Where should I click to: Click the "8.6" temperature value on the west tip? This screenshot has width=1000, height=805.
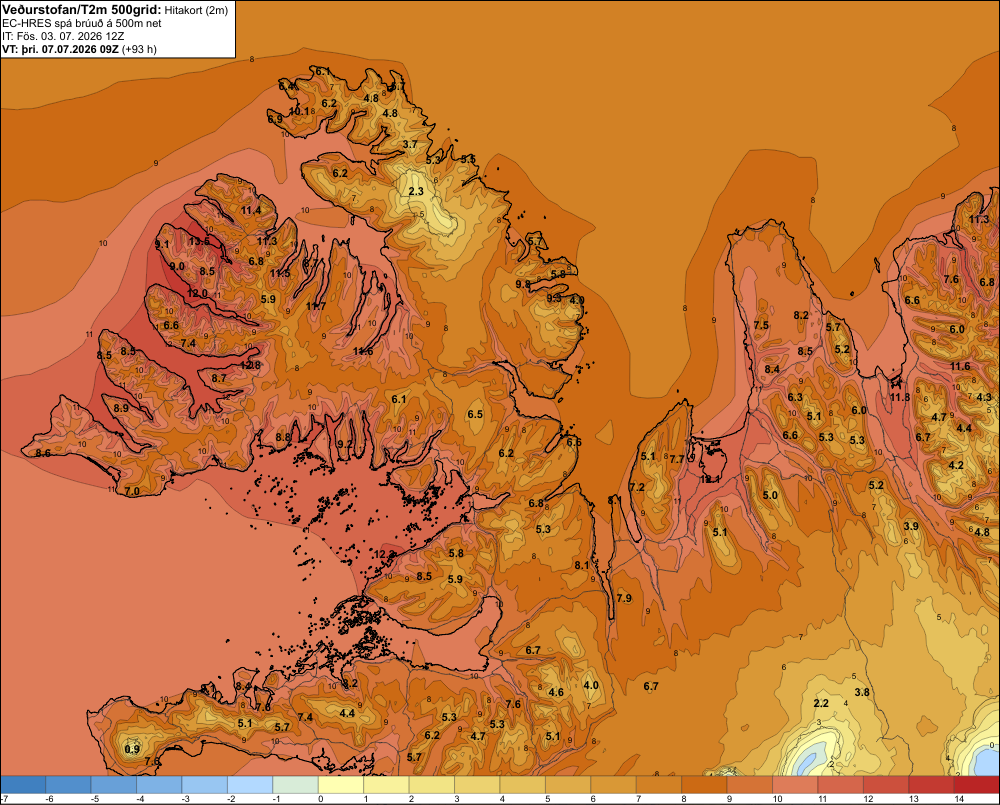coord(43,453)
